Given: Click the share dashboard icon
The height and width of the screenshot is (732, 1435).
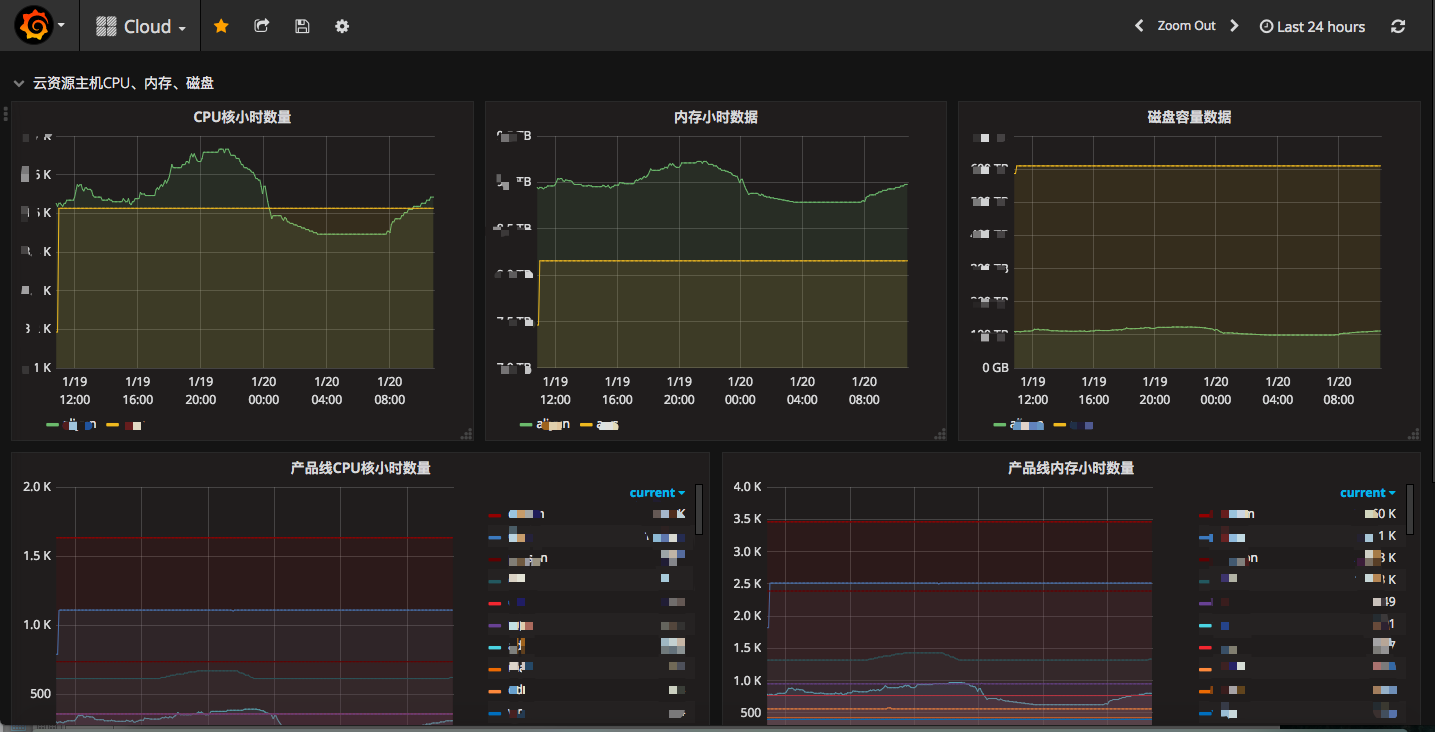Looking at the screenshot, I should pos(262,26).
